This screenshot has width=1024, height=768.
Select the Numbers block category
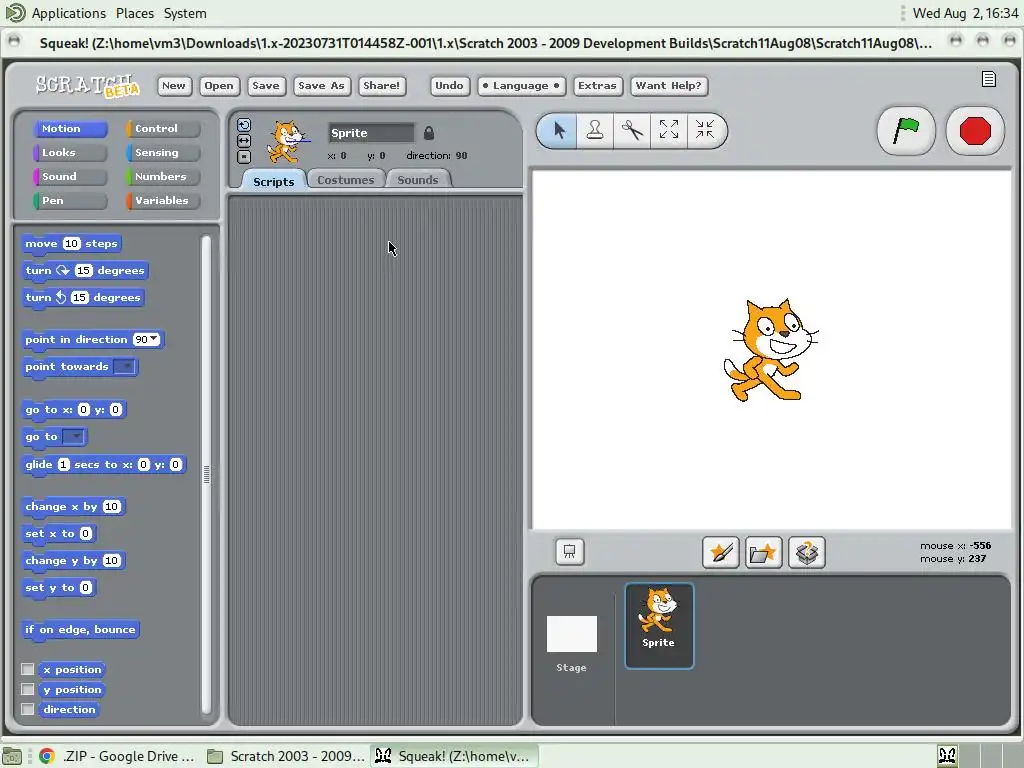(163, 176)
